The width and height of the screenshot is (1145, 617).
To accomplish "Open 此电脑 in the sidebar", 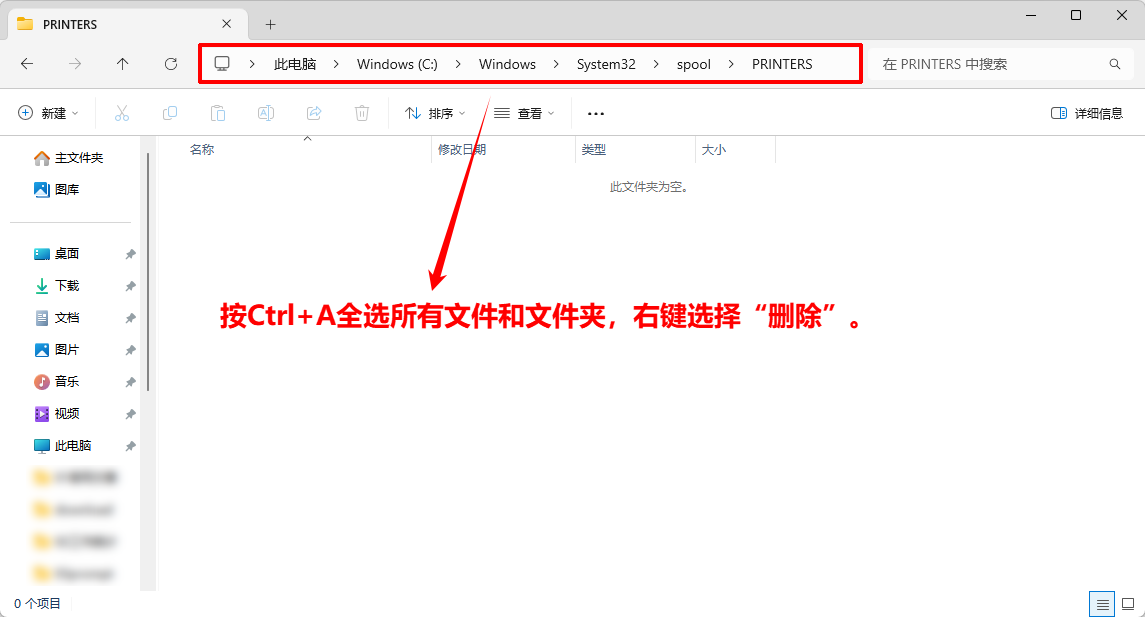I will pos(63,445).
